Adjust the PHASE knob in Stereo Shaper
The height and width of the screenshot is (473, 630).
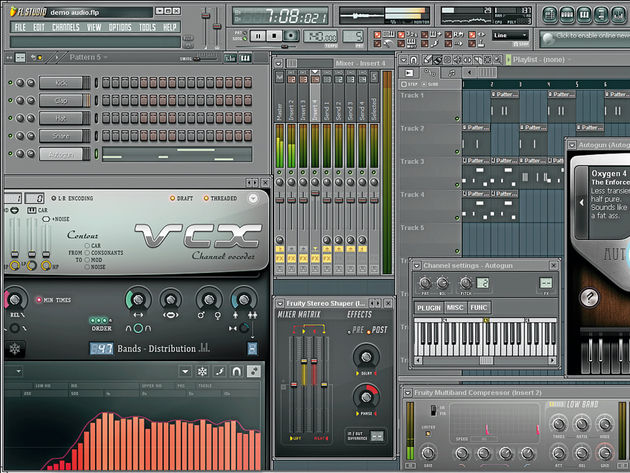(x=366, y=397)
